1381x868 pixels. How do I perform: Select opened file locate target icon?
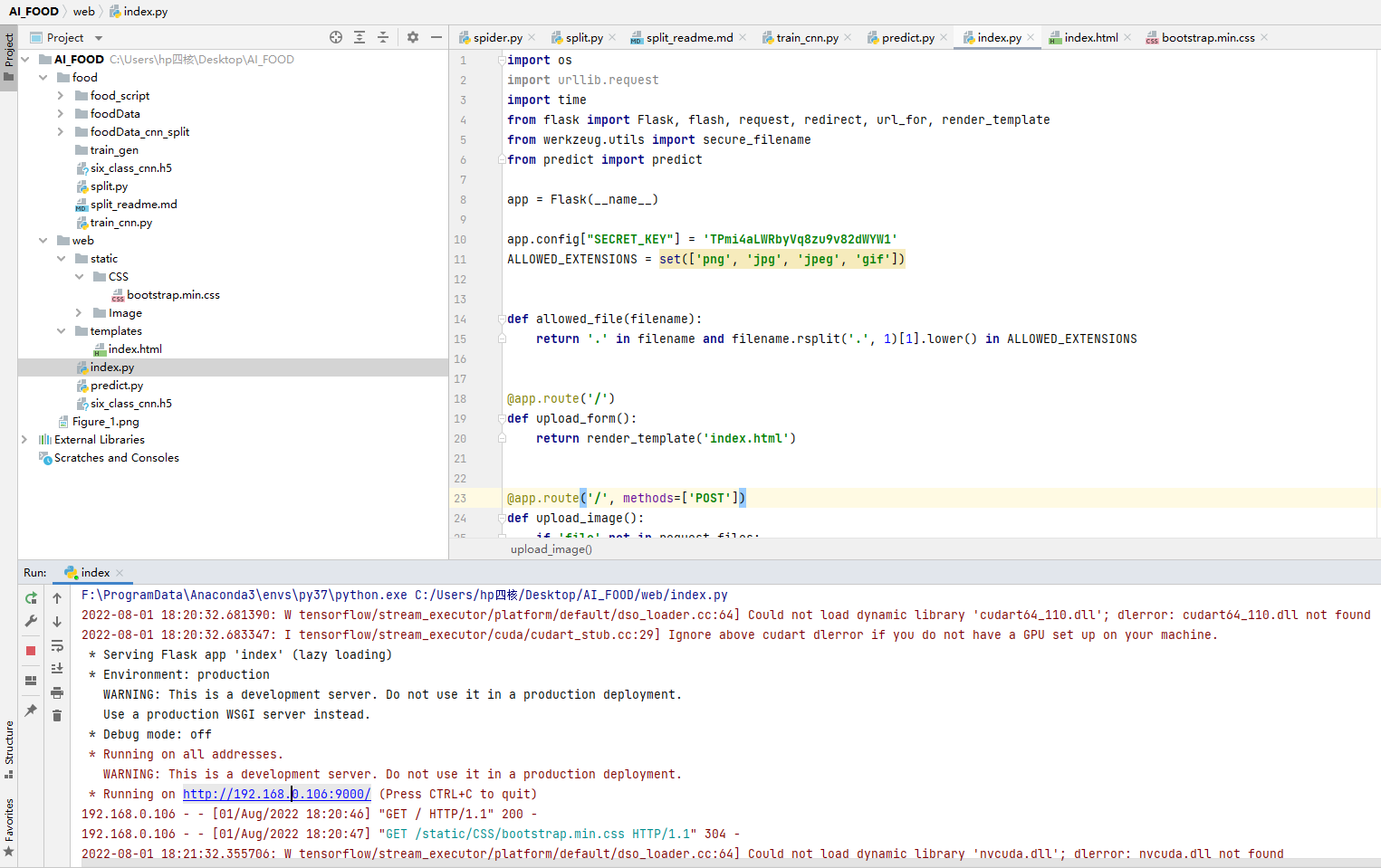click(336, 37)
